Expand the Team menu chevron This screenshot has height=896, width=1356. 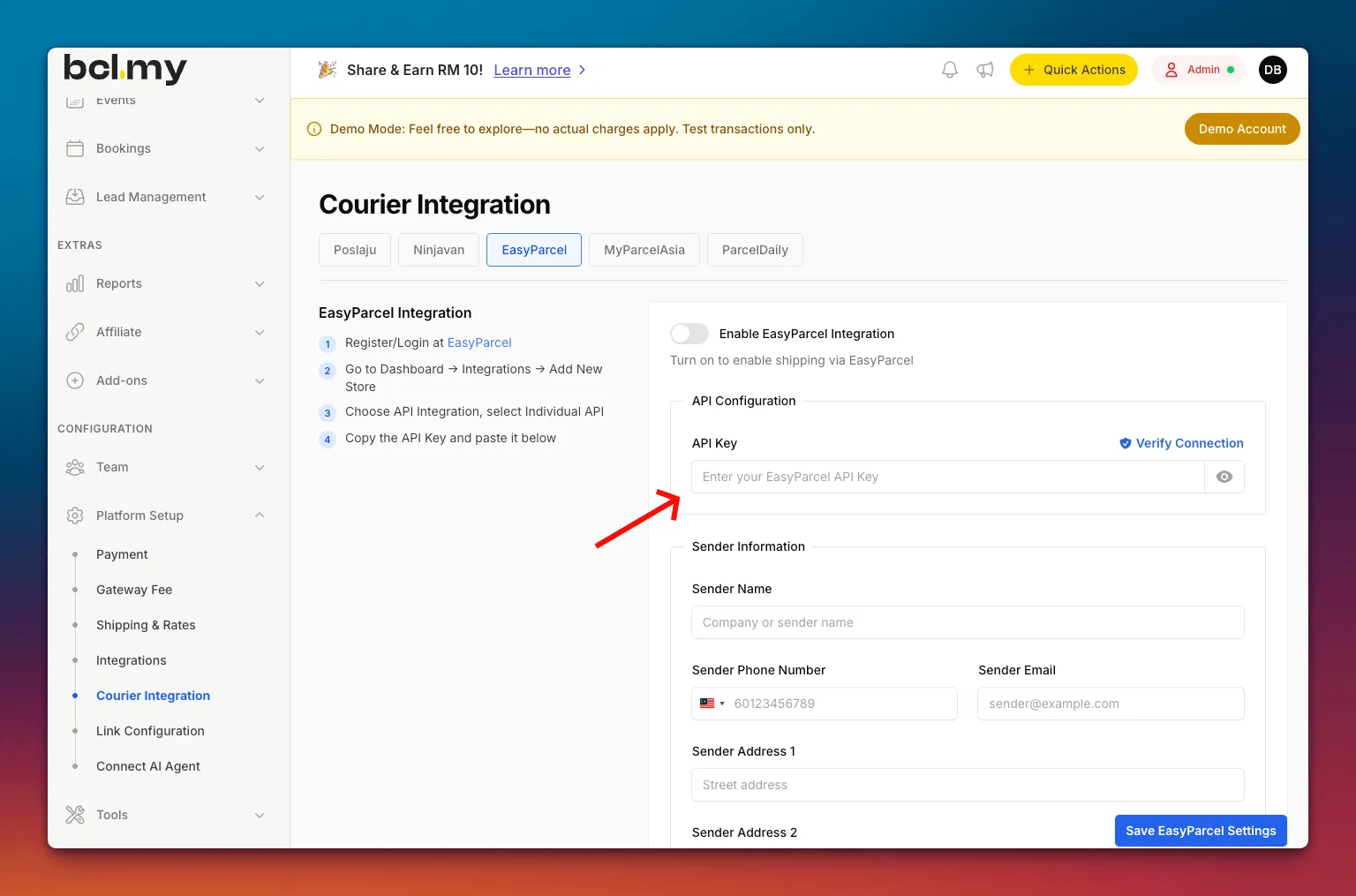[260, 467]
